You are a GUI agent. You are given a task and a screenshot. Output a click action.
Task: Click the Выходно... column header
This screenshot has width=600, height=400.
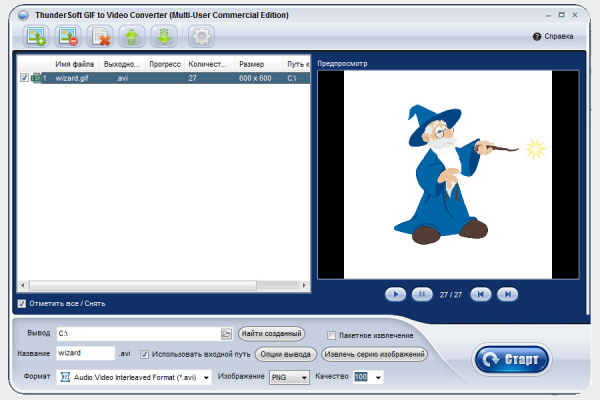pos(122,64)
